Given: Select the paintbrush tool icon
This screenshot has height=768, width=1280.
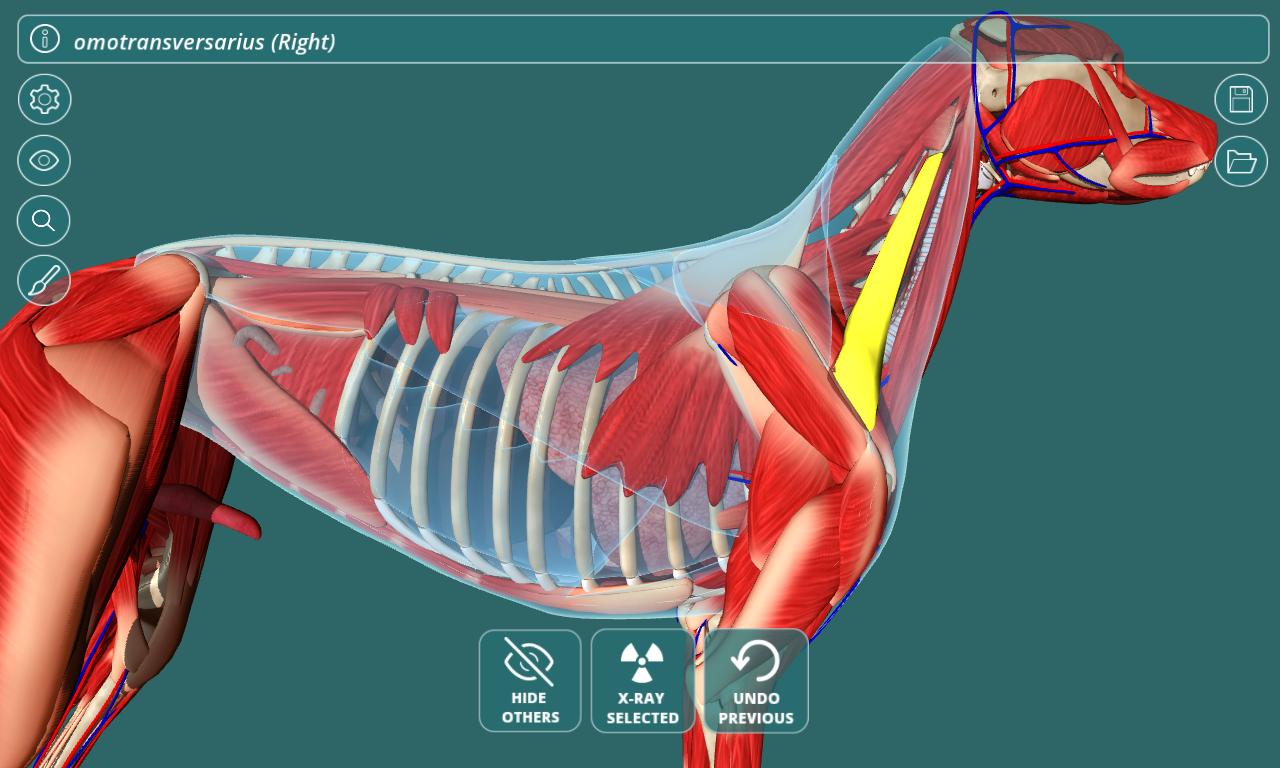Looking at the screenshot, I should (44, 280).
